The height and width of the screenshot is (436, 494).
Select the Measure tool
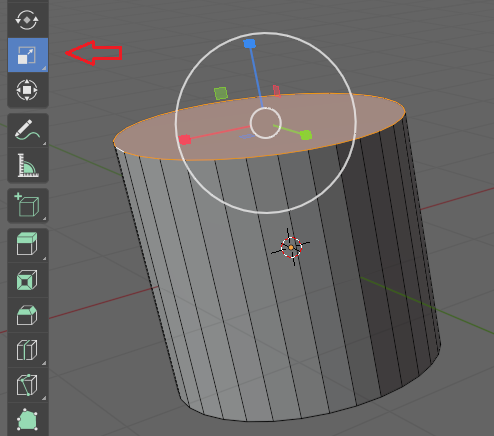28,166
